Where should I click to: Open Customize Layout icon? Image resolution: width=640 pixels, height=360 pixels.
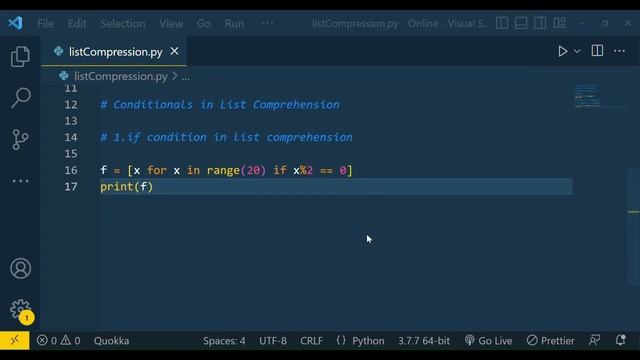[559, 23]
